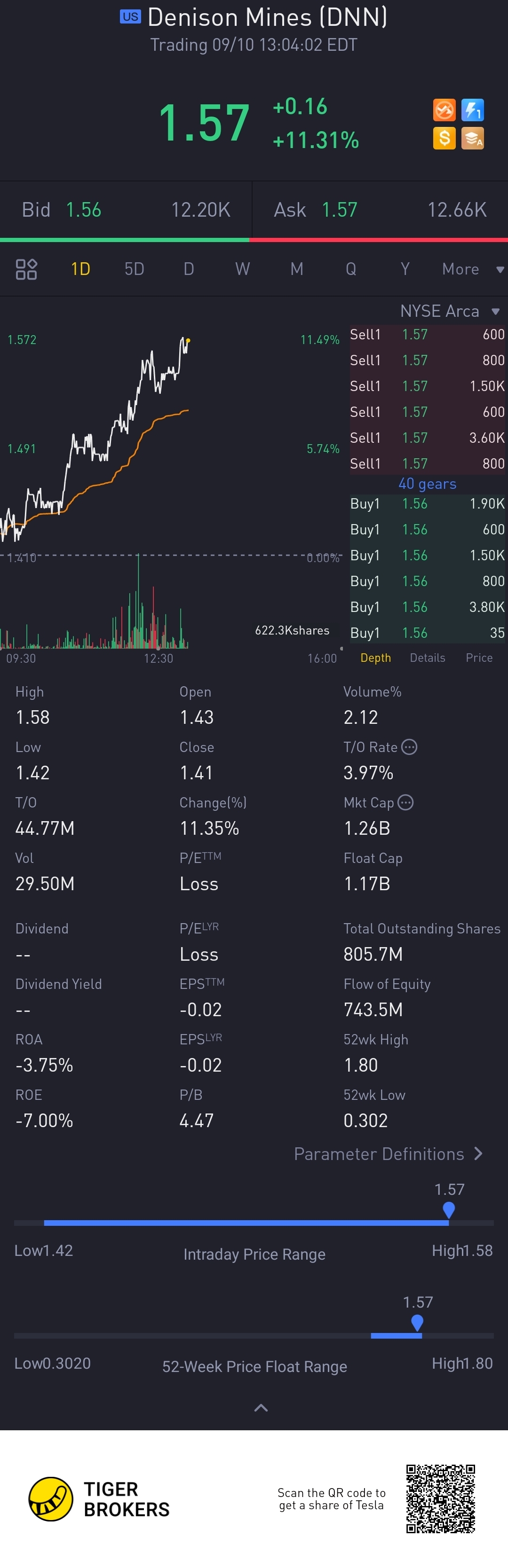Tap the ROE value -7.00%
The height and width of the screenshot is (1568, 508).
tap(45, 1121)
